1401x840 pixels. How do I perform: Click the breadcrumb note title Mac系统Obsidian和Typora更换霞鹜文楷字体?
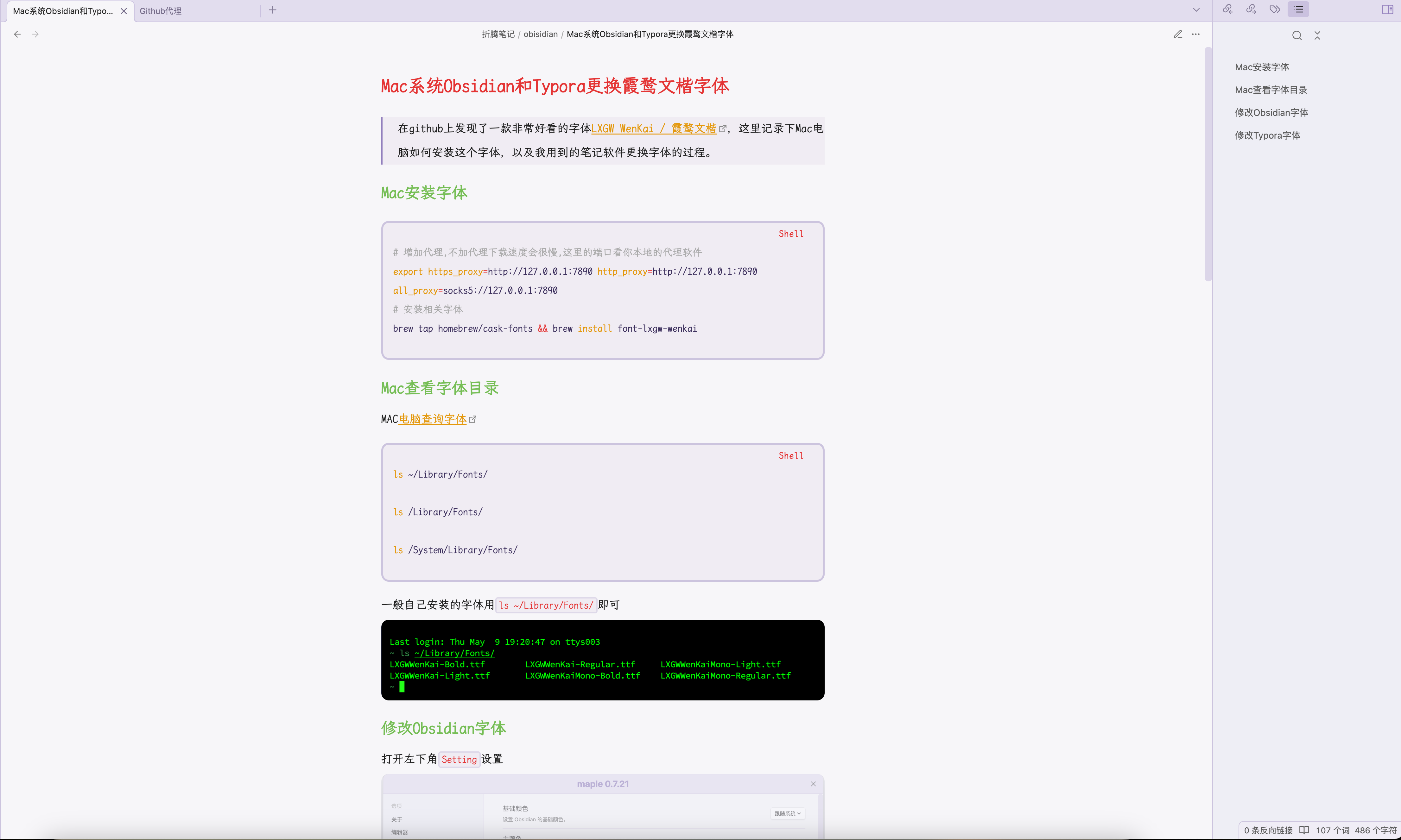[650, 34]
